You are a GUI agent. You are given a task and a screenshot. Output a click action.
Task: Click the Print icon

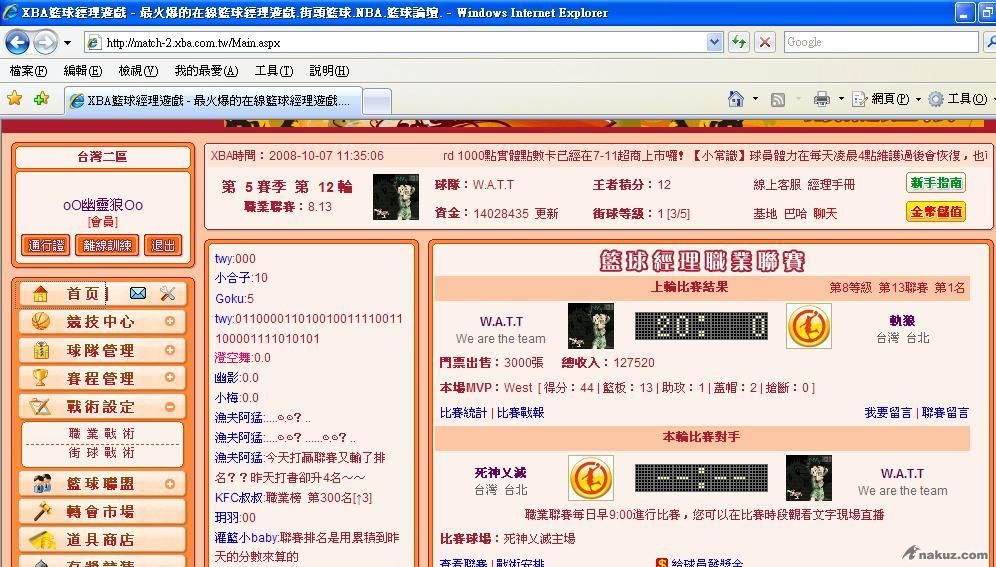[821, 99]
